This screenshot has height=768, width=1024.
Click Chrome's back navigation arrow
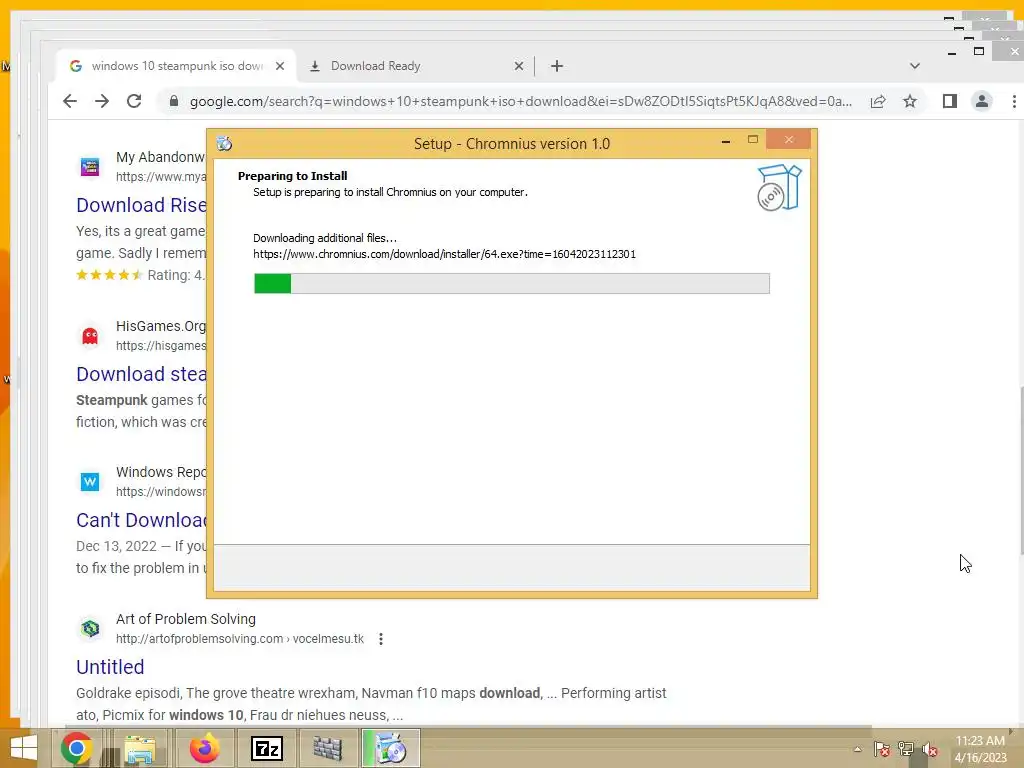(x=70, y=101)
